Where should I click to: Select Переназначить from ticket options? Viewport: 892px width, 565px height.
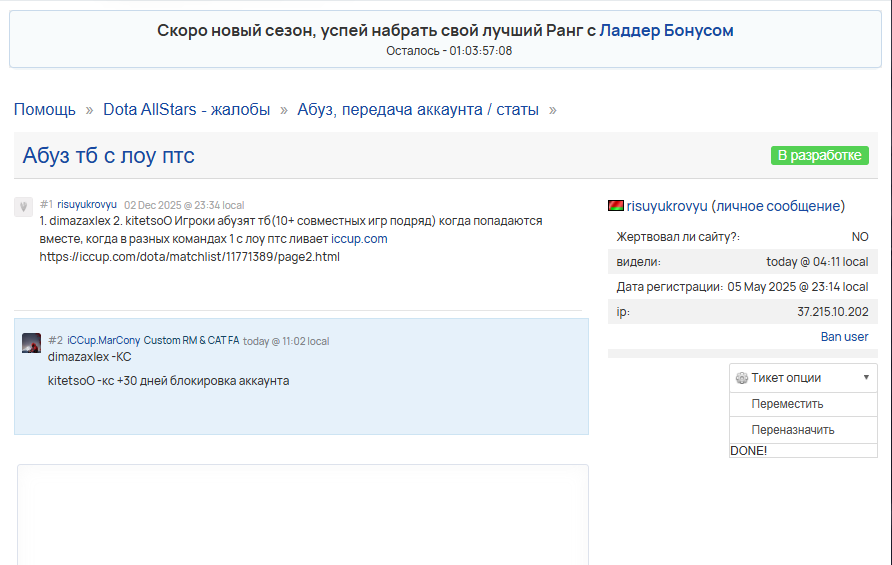click(803, 430)
